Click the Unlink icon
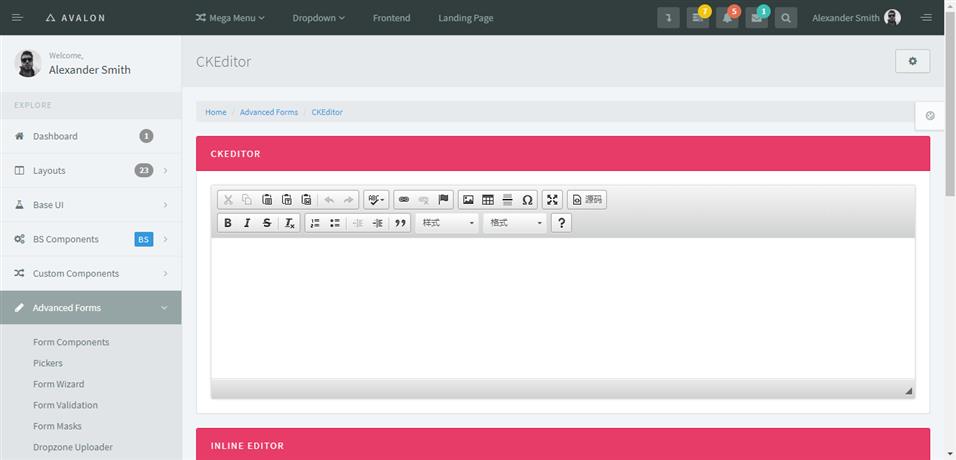Image resolution: width=956 pixels, height=460 pixels. coord(423,199)
